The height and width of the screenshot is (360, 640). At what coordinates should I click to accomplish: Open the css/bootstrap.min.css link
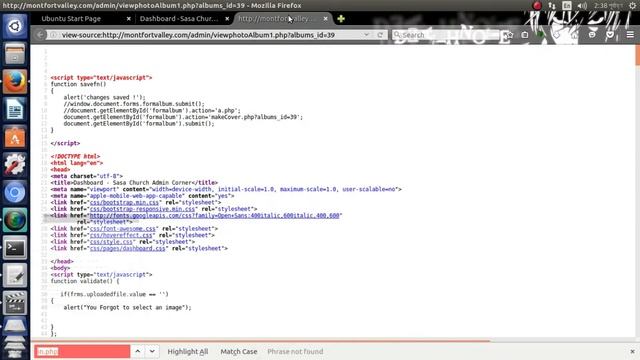[x=124, y=202]
